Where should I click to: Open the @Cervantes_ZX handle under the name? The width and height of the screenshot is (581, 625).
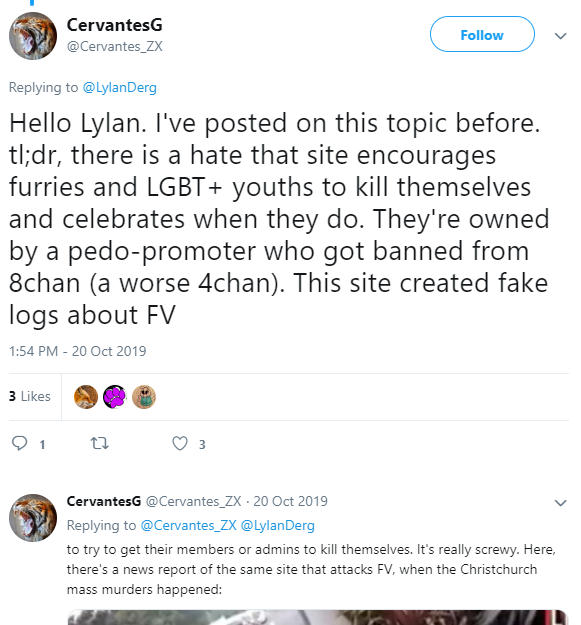click(115, 46)
